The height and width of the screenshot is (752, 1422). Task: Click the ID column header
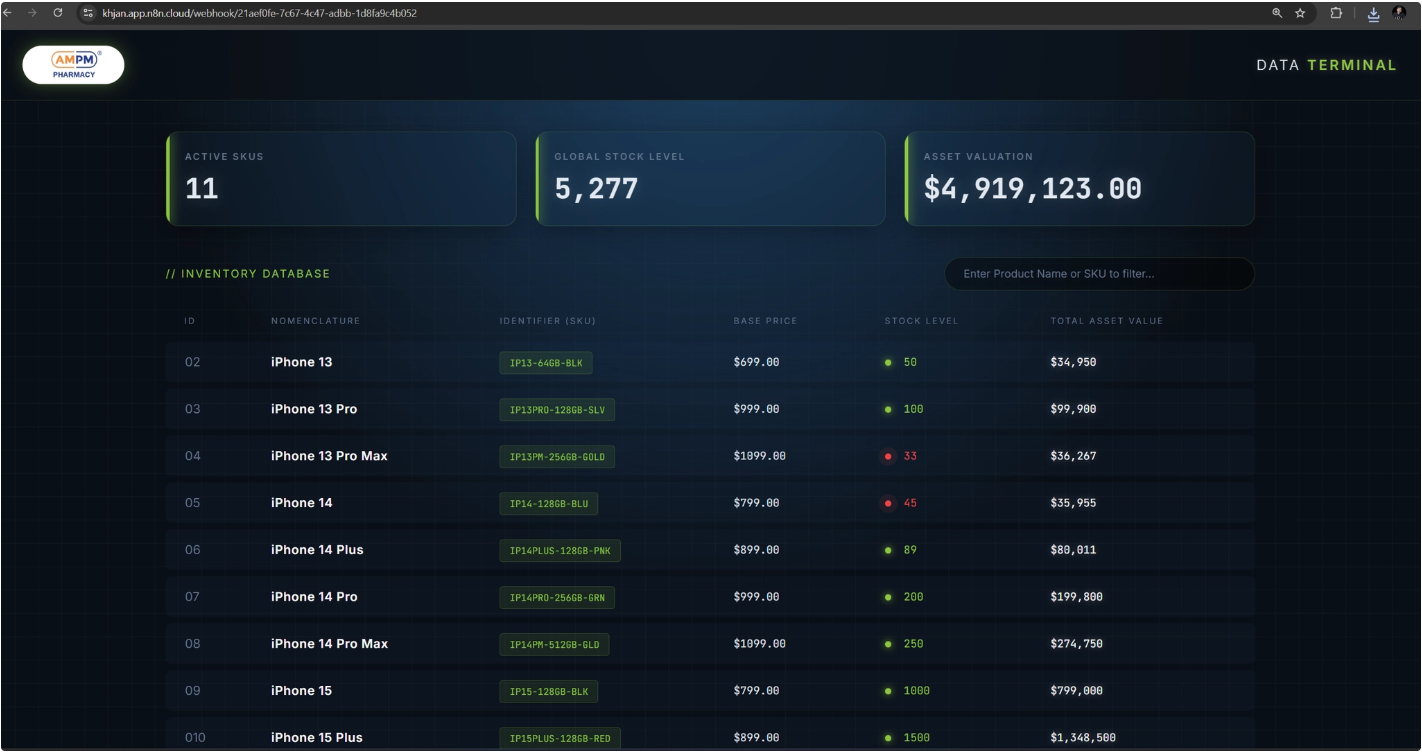pyautogui.click(x=189, y=321)
